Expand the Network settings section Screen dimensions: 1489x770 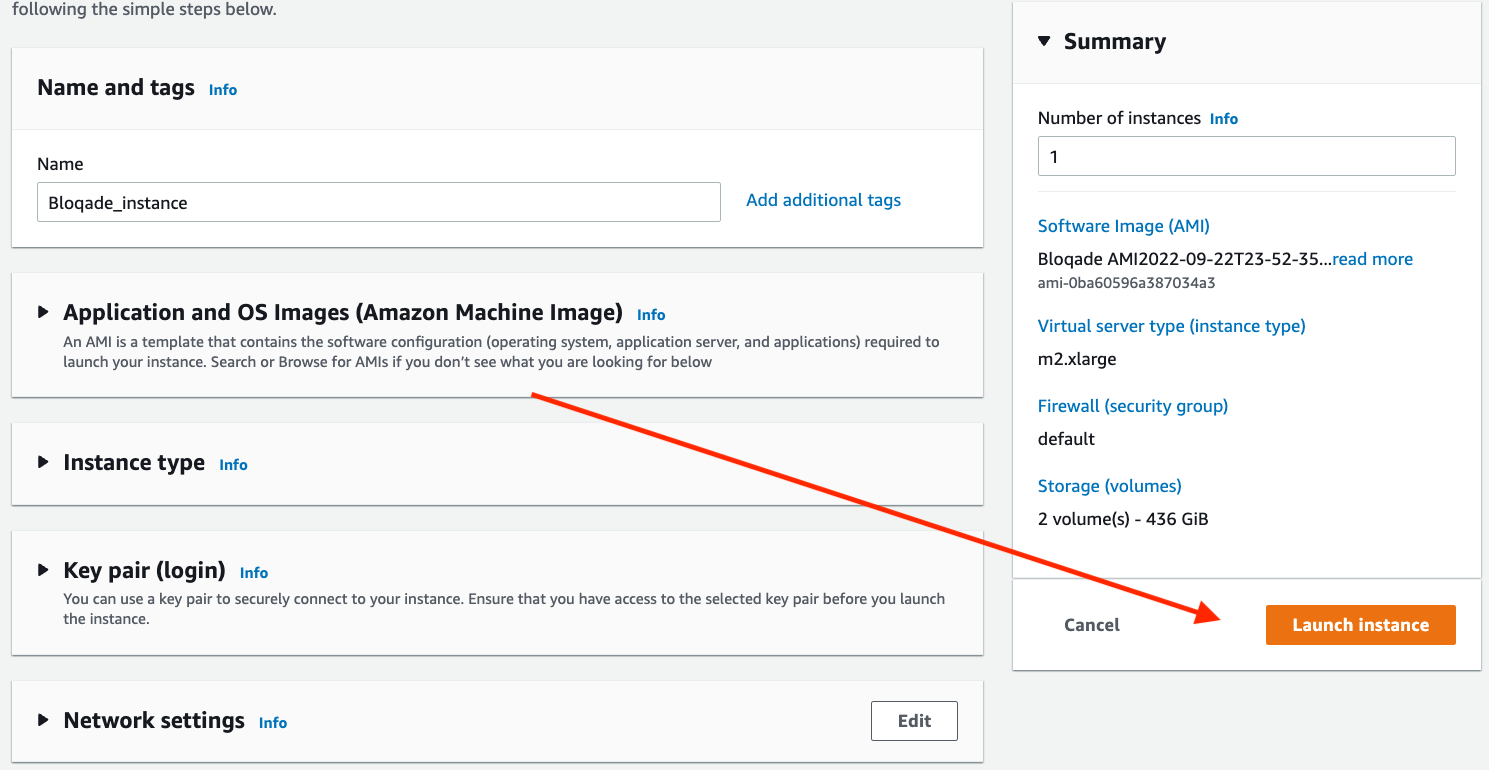(x=43, y=720)
